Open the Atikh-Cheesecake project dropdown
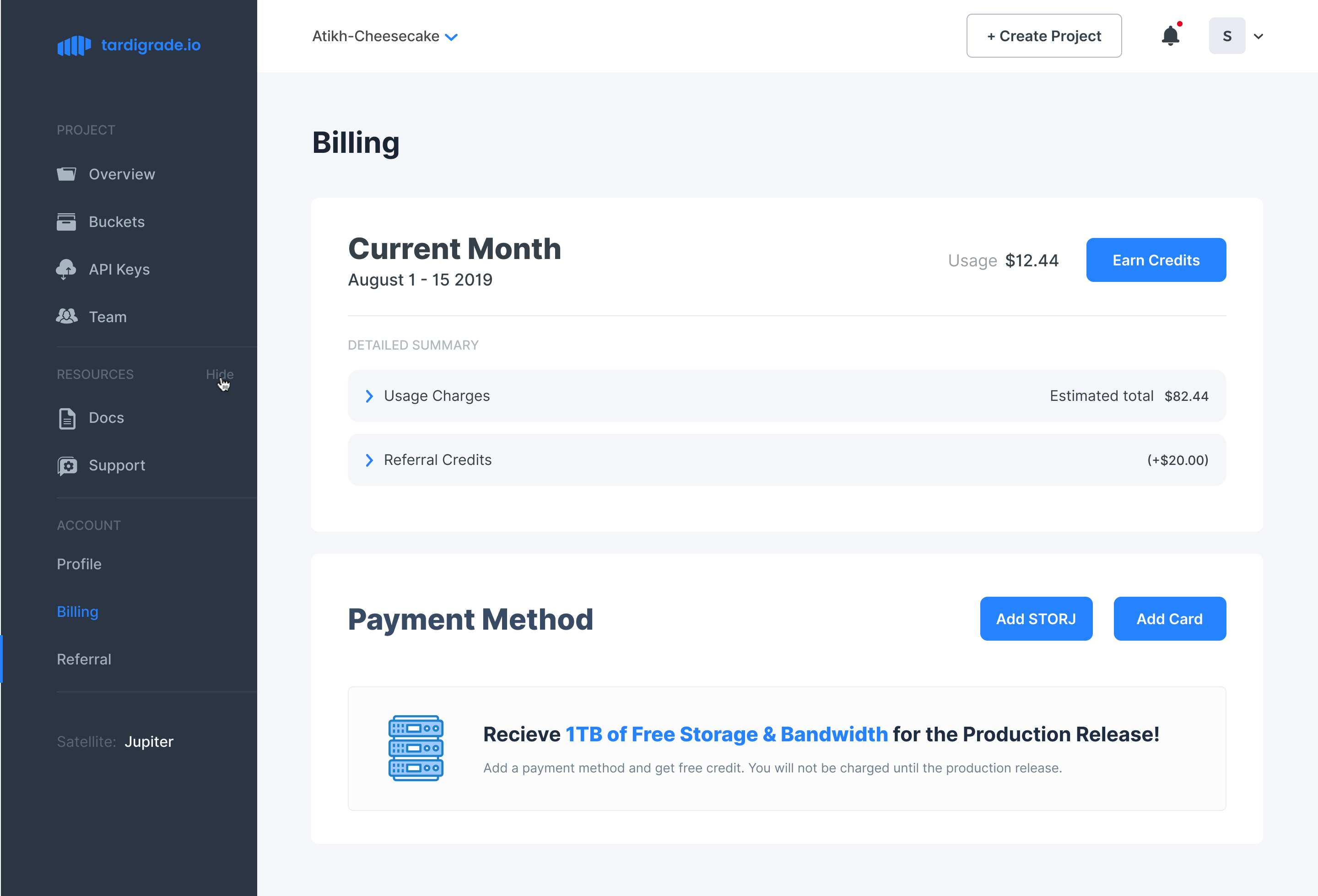 [385, 36]
